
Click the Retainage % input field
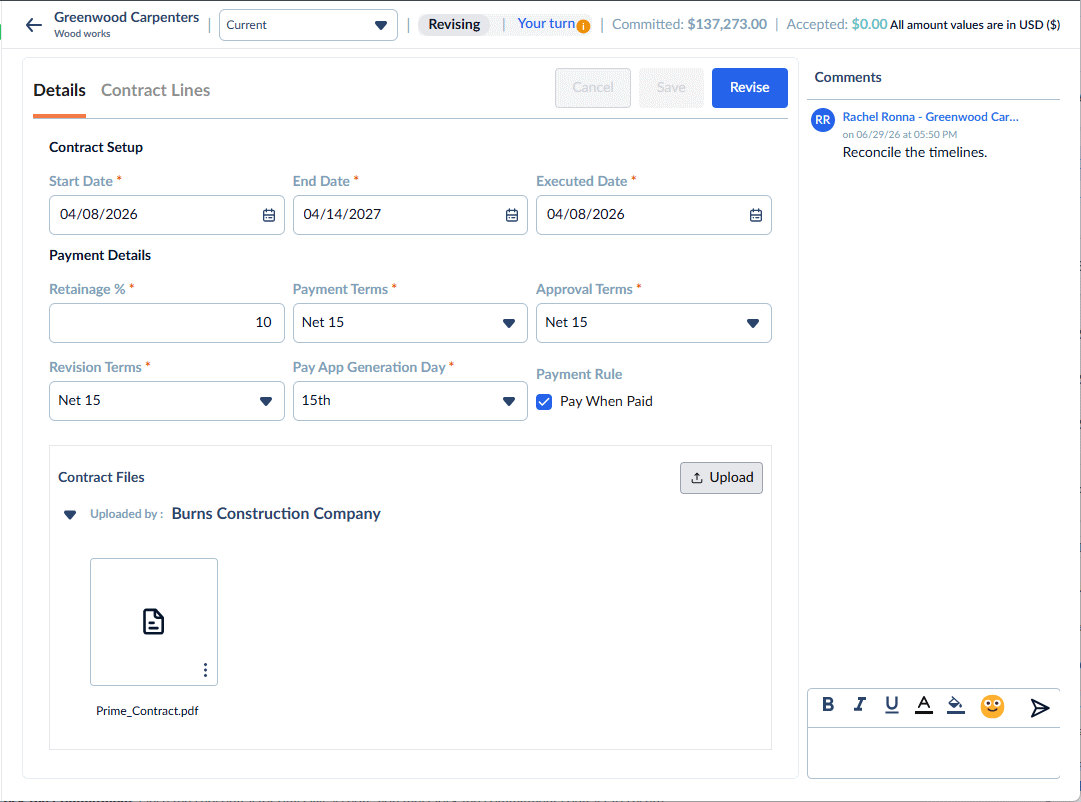(167, 323)
